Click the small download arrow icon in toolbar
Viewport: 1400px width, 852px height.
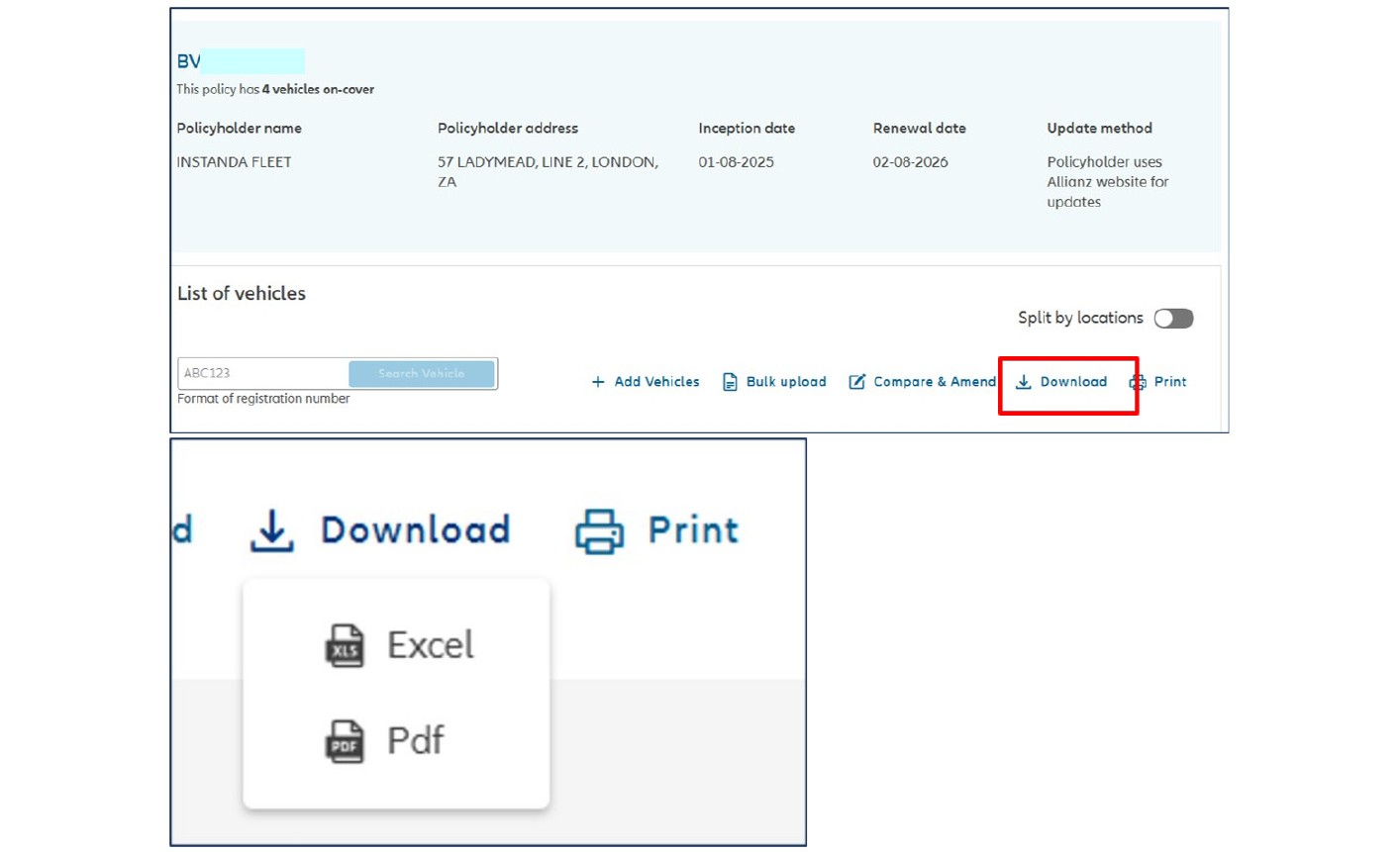pyautogui.click(x=1024, y=382)
